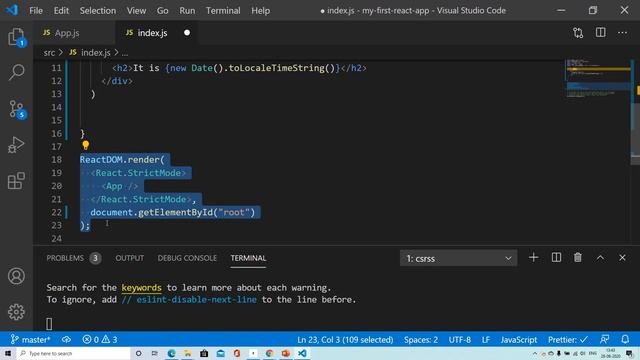Split the editor to the right
This screenshot has height=360, width=640.
600,33
